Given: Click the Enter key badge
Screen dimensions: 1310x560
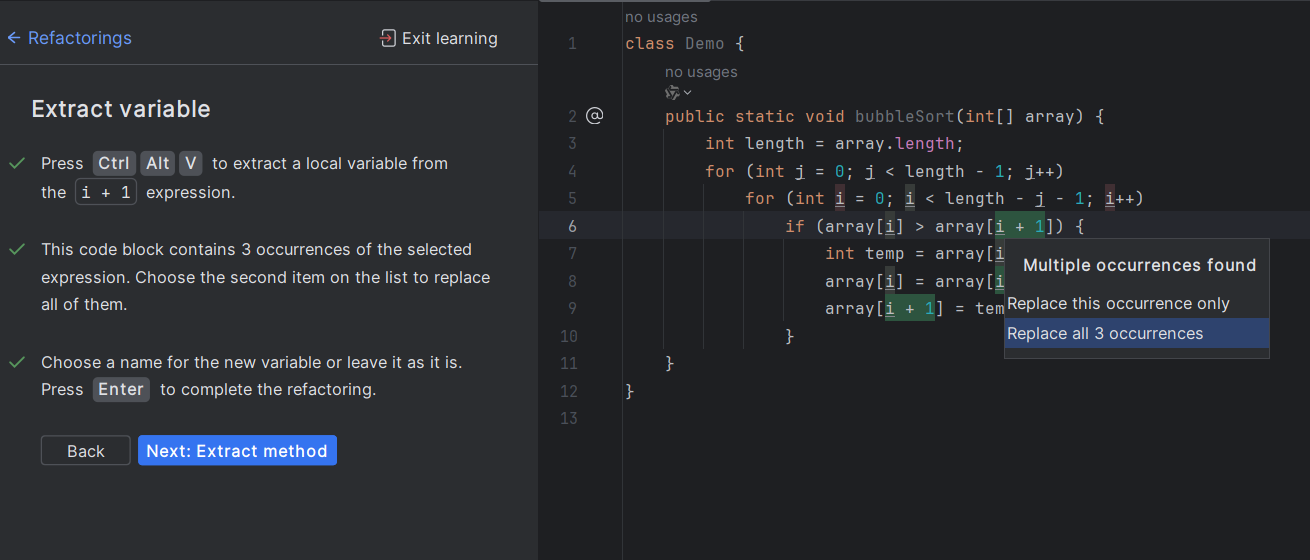Looking at the screenshot, I should (121, 389).
